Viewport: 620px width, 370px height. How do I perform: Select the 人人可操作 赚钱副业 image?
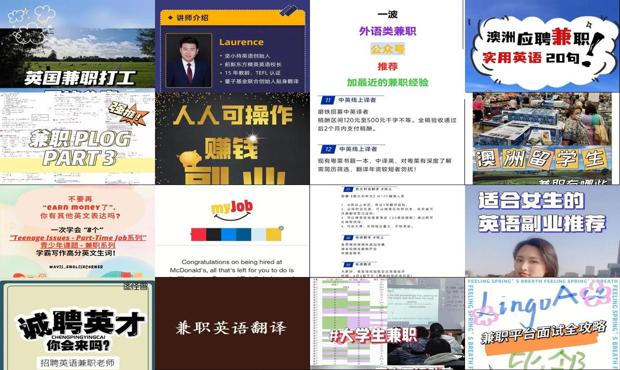click(x=232, y=138)
